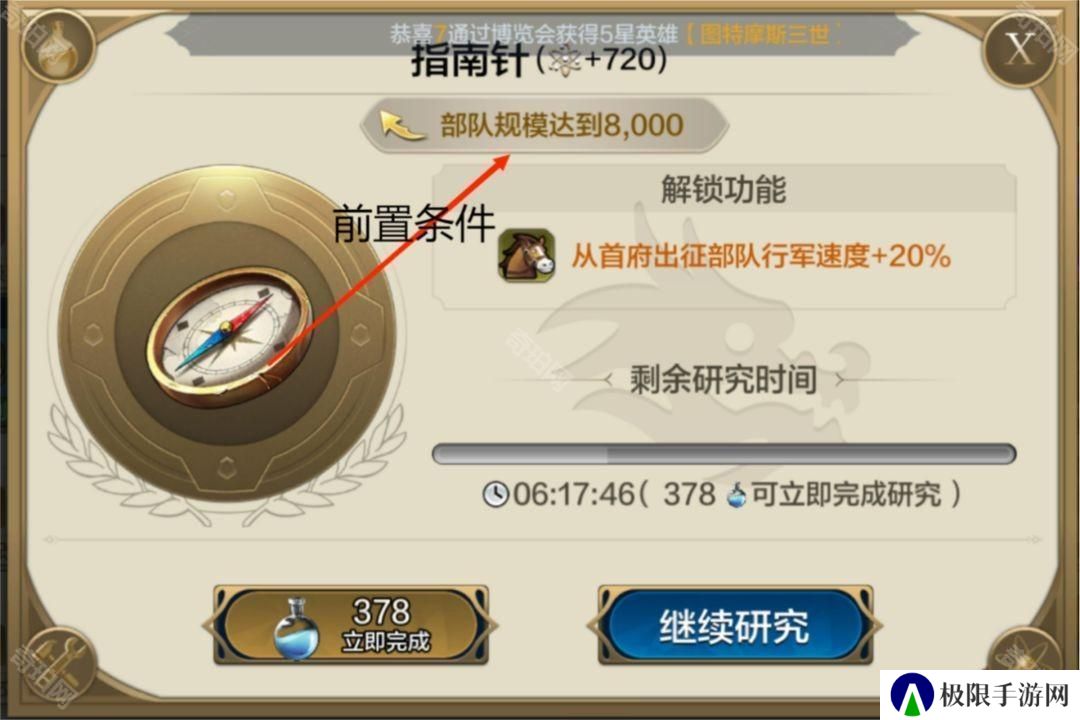Image resolution: width=1080 pixels, height=720 pixels.
Task: Click the clock icon before 06:17:46
Action: click(495, 494)
